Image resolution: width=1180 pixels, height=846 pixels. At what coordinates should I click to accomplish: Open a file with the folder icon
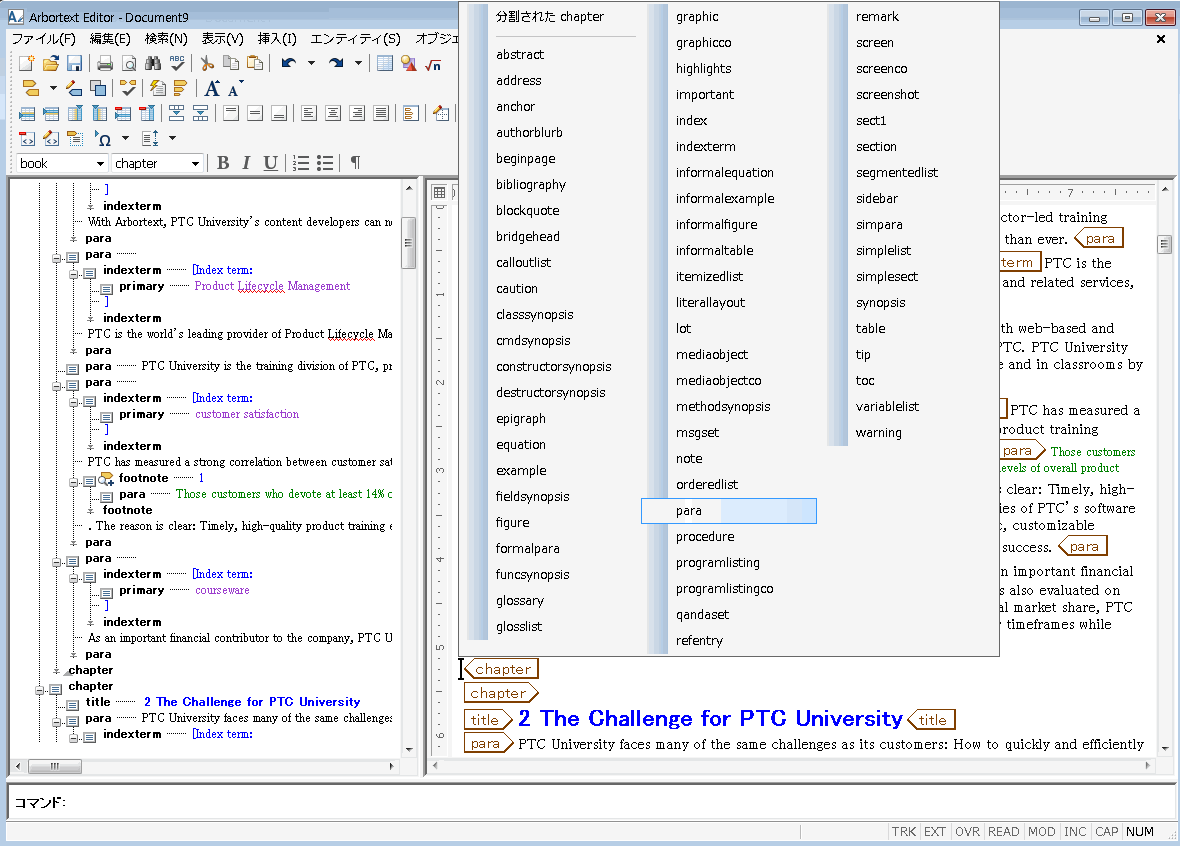point(50,63)
